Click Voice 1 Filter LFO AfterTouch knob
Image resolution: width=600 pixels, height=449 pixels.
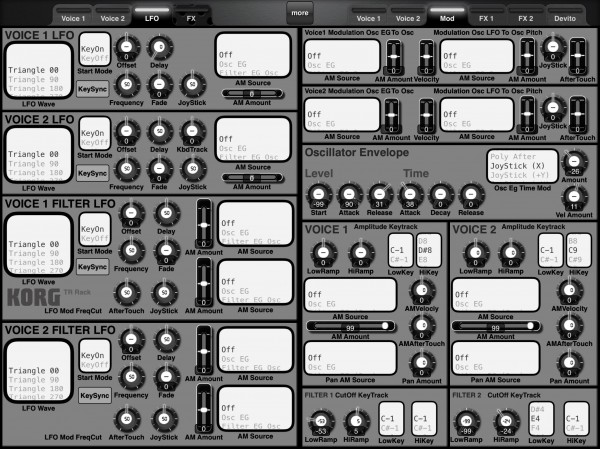tap(127, 293)
